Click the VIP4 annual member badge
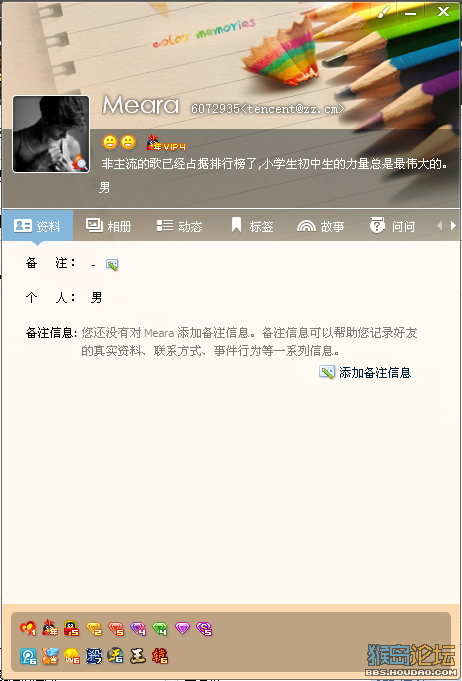The height and width of the screenshot is (681, 462). coord(166,143)
